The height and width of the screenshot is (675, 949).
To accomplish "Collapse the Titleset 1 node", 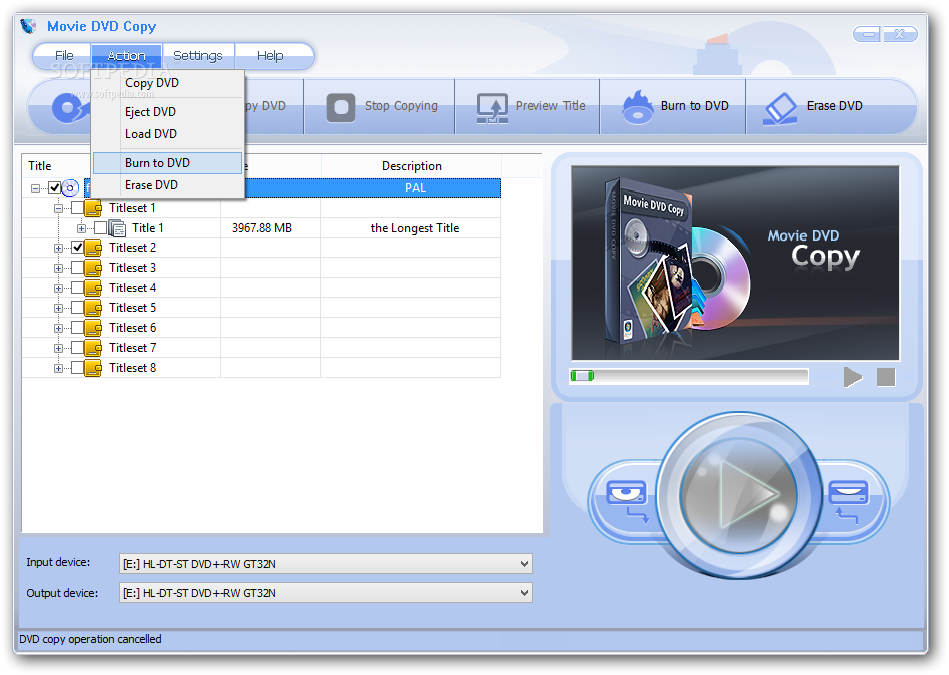I will [x=58, y=208].
